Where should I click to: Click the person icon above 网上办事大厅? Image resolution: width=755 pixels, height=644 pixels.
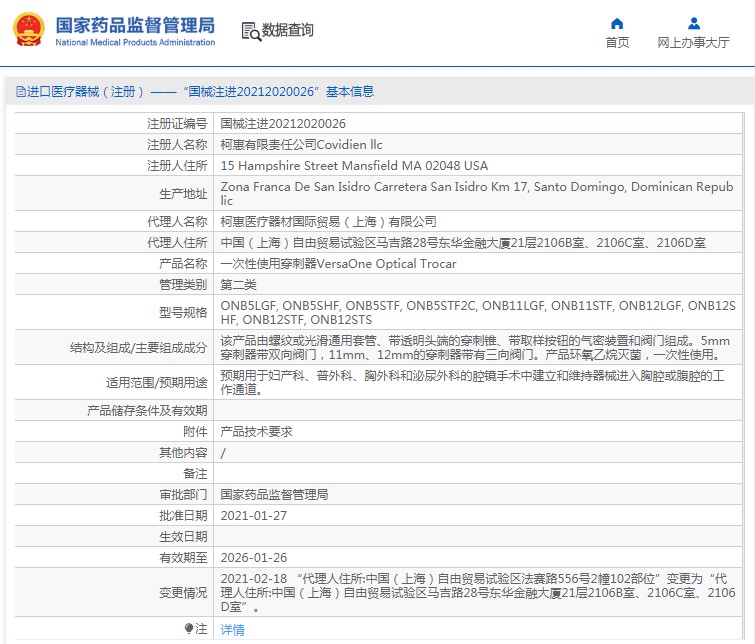693,23
